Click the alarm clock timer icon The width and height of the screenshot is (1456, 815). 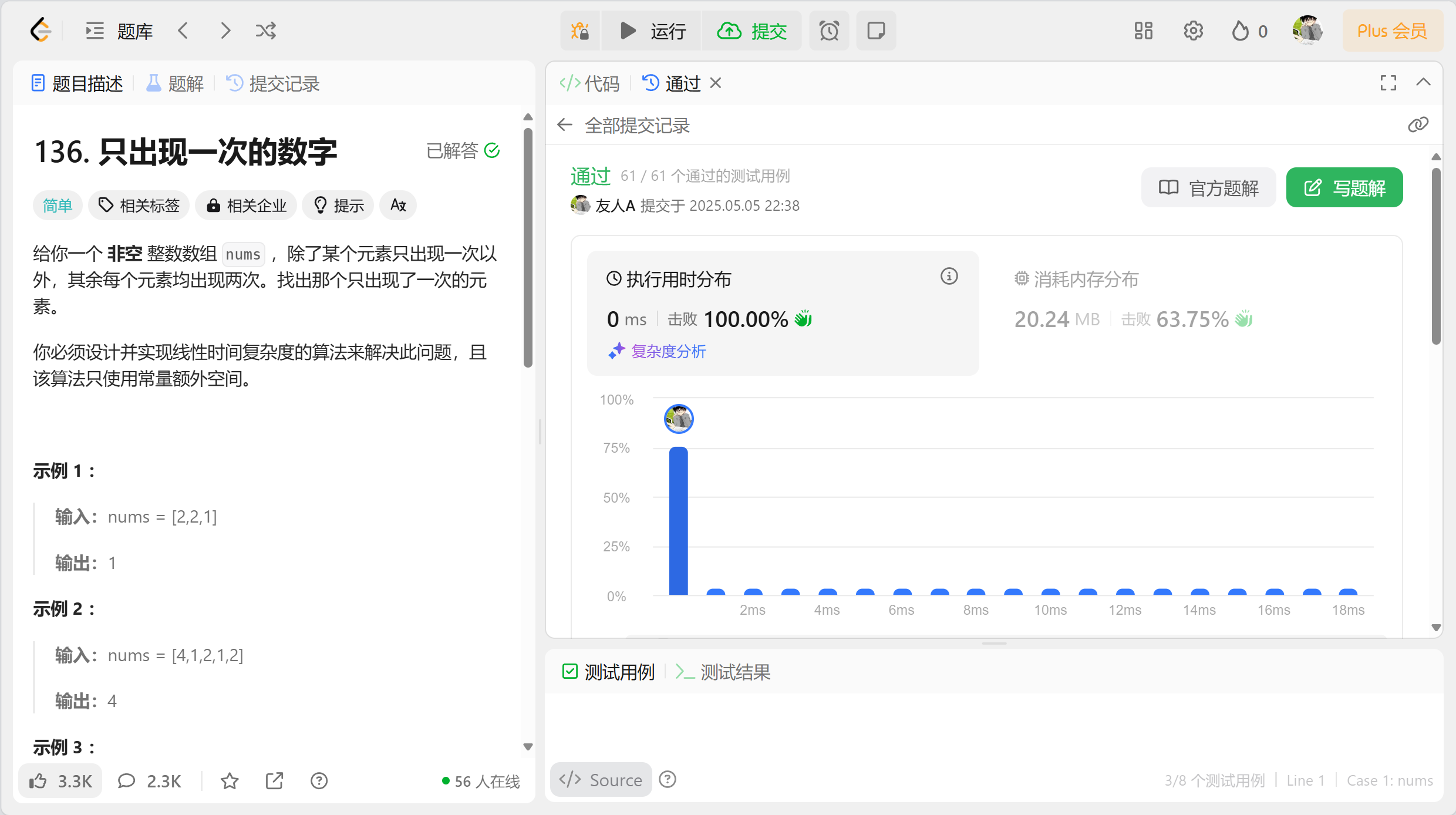point(828,31)
